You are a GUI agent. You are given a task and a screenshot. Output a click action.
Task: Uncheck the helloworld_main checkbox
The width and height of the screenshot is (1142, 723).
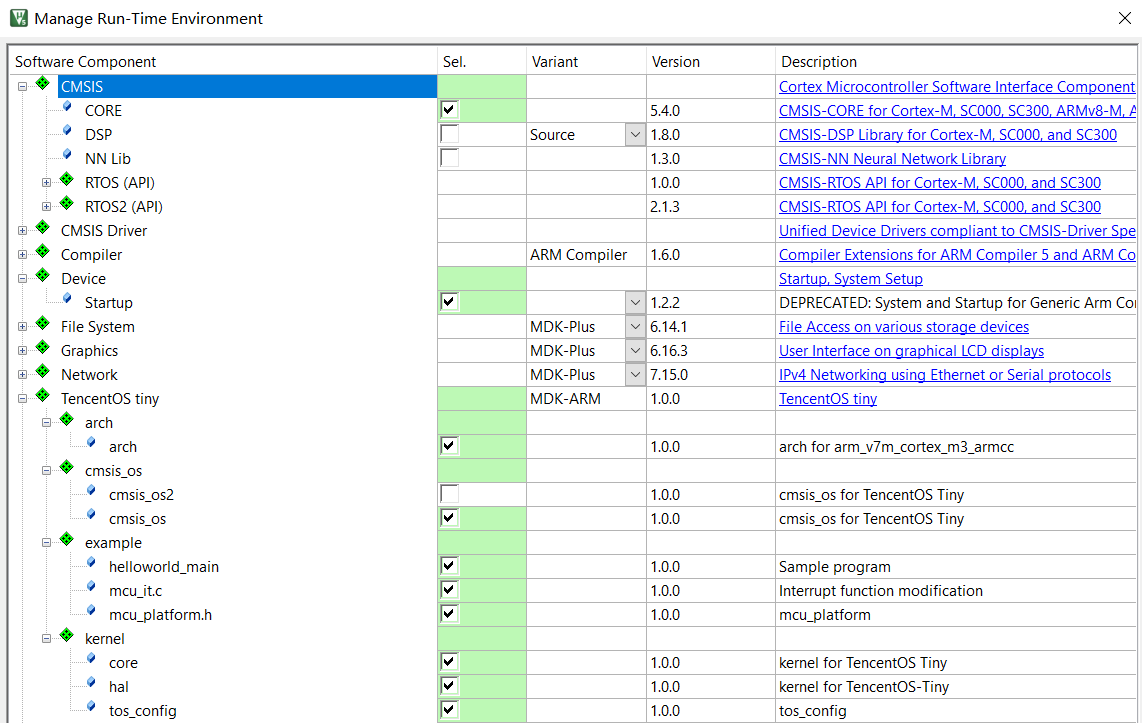449,566
